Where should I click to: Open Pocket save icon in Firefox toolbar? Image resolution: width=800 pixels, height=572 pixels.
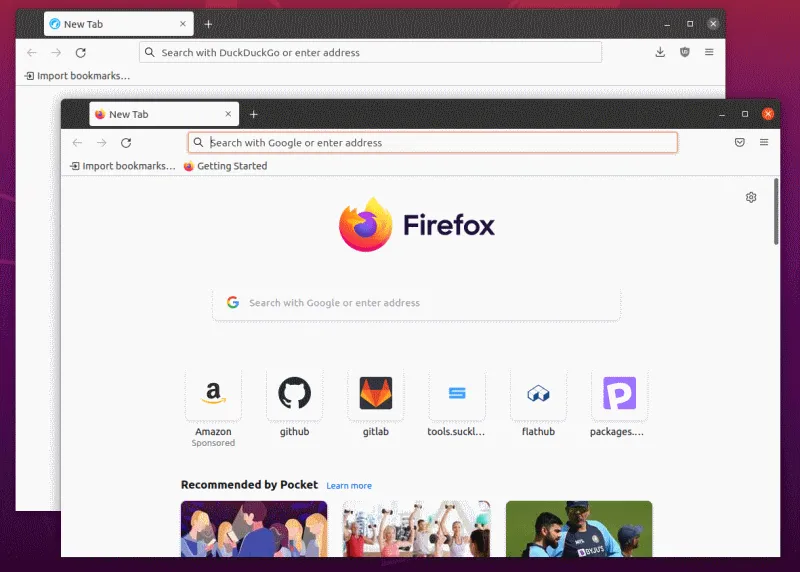[x=740, y=142]
